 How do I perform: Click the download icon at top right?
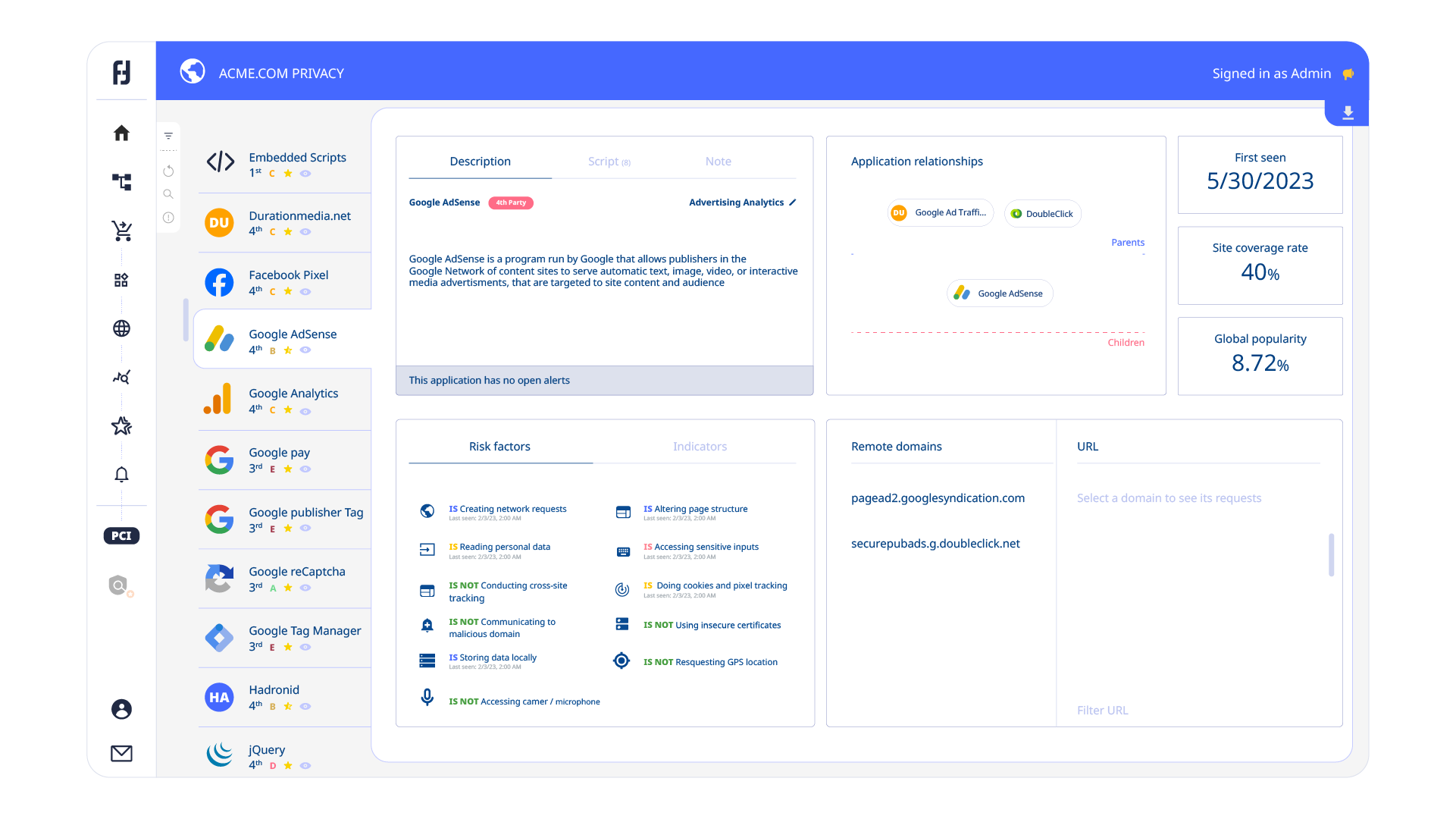click(x=1348, y=113)
